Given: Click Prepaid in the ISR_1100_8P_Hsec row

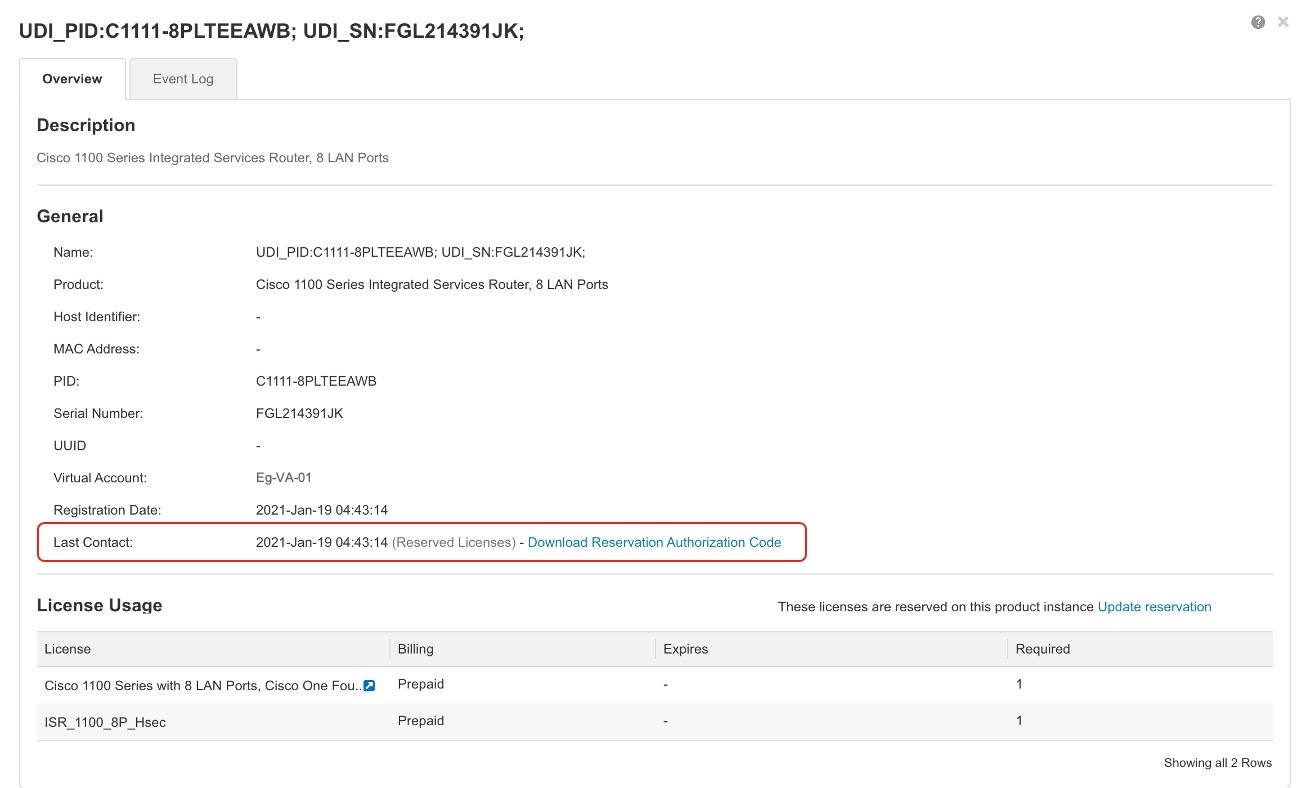Looking at the screenshot, I should pos(421,721).
